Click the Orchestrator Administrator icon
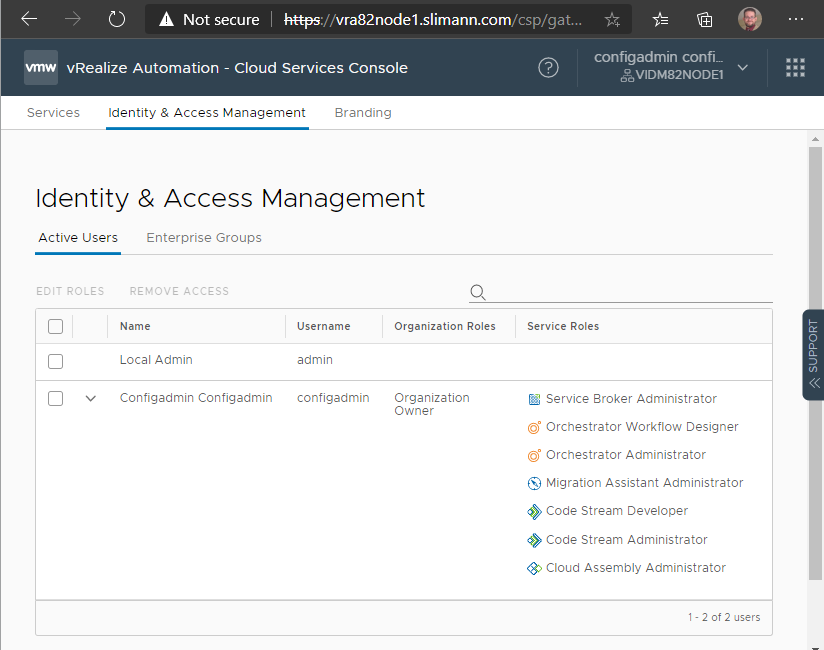Screen dimensions: 824x650 point(534,455)
